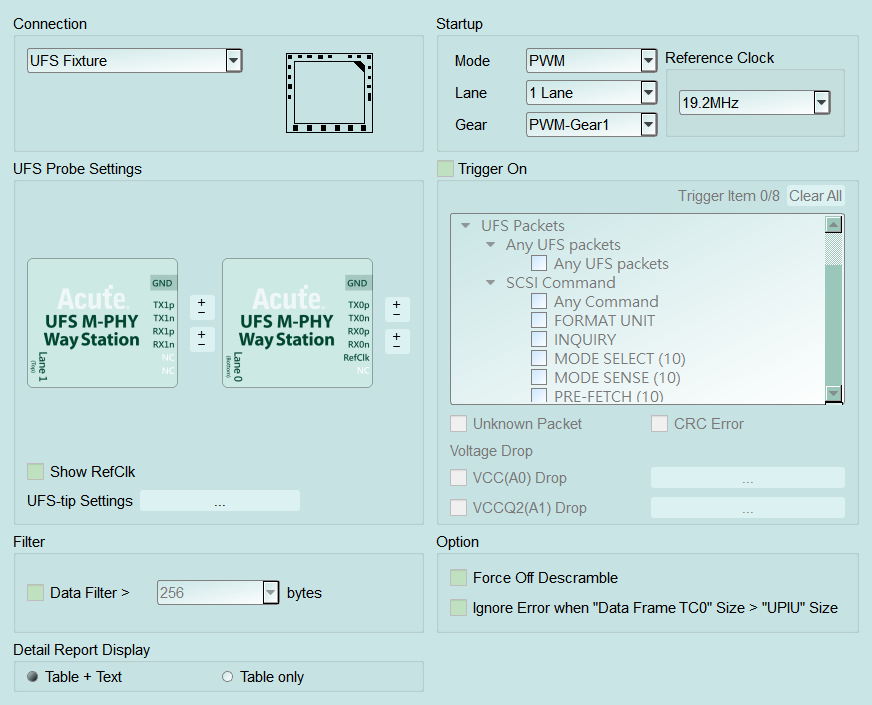872x705 pixels.
Task: Check the INQUIRY trigger item
Action: point(539,339)
